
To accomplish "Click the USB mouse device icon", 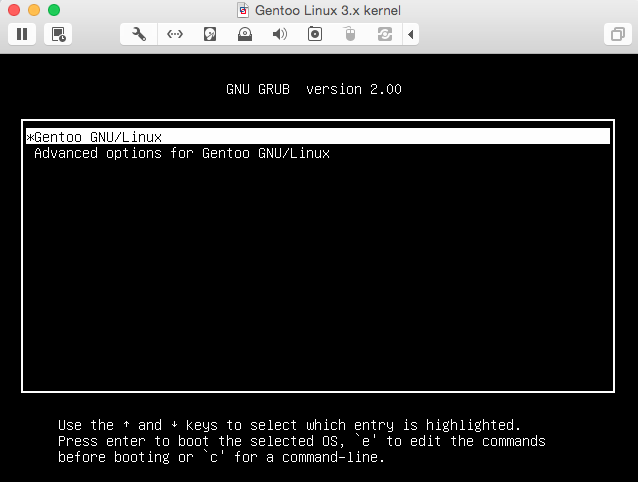I will point(350,34).
